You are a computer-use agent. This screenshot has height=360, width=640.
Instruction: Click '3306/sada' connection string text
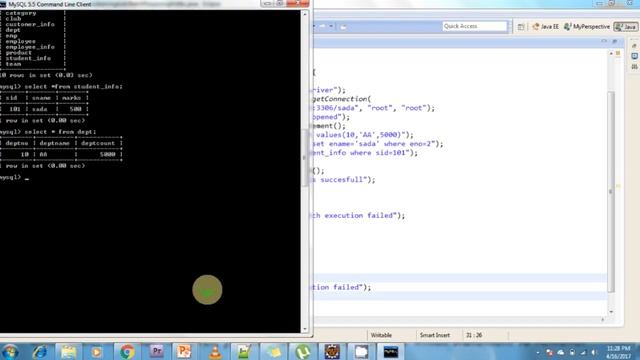[336, 108]
